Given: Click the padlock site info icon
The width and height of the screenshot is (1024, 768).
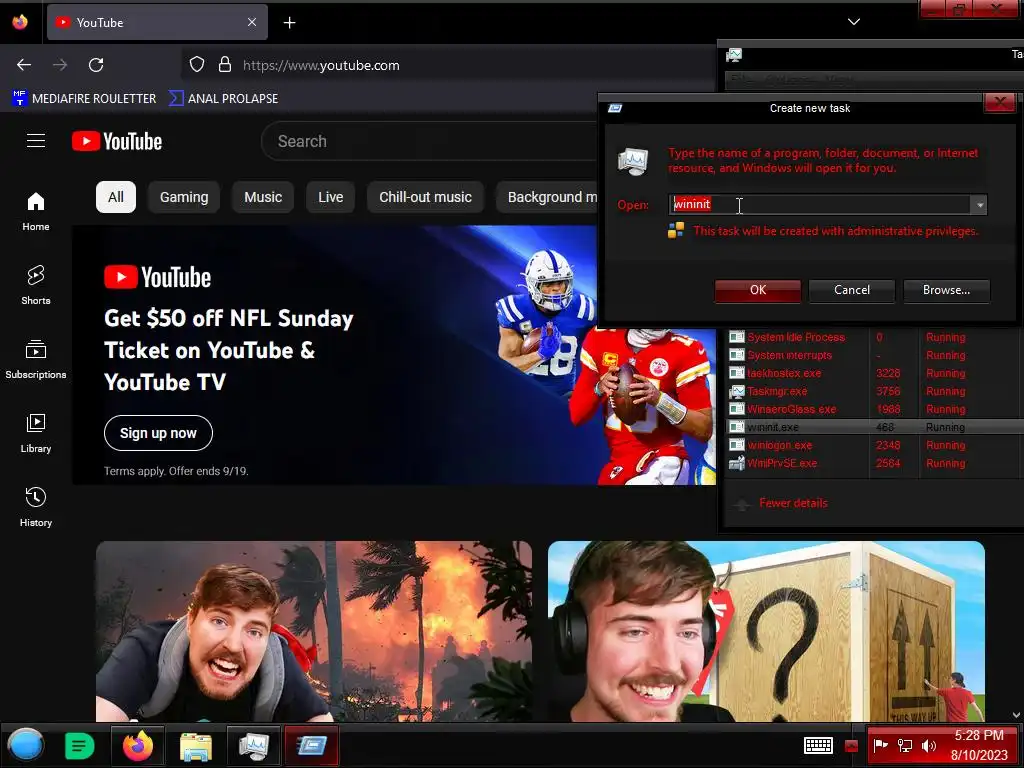Looking at the screenshot, I should (x=225, y=65).
